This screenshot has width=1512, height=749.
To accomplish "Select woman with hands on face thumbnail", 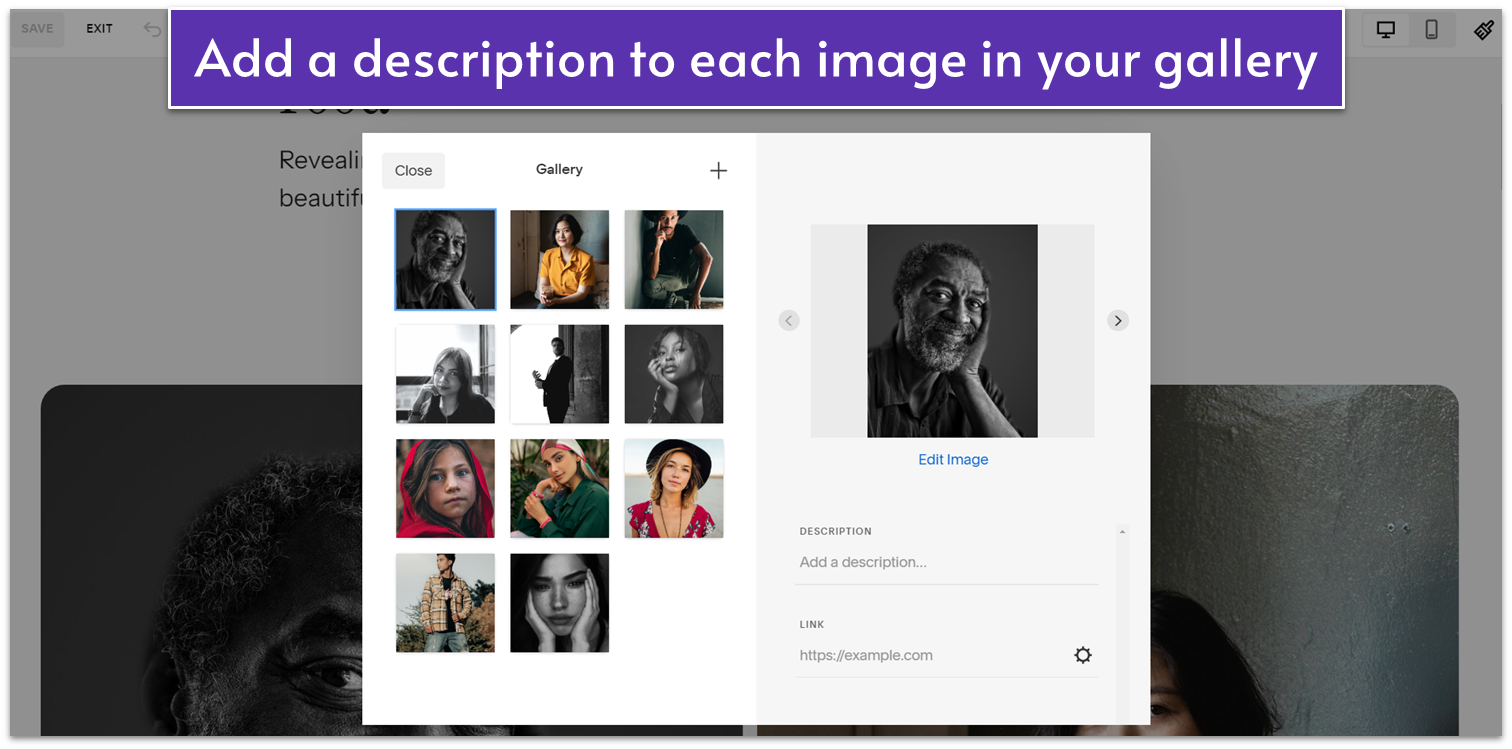I will 560,603.
